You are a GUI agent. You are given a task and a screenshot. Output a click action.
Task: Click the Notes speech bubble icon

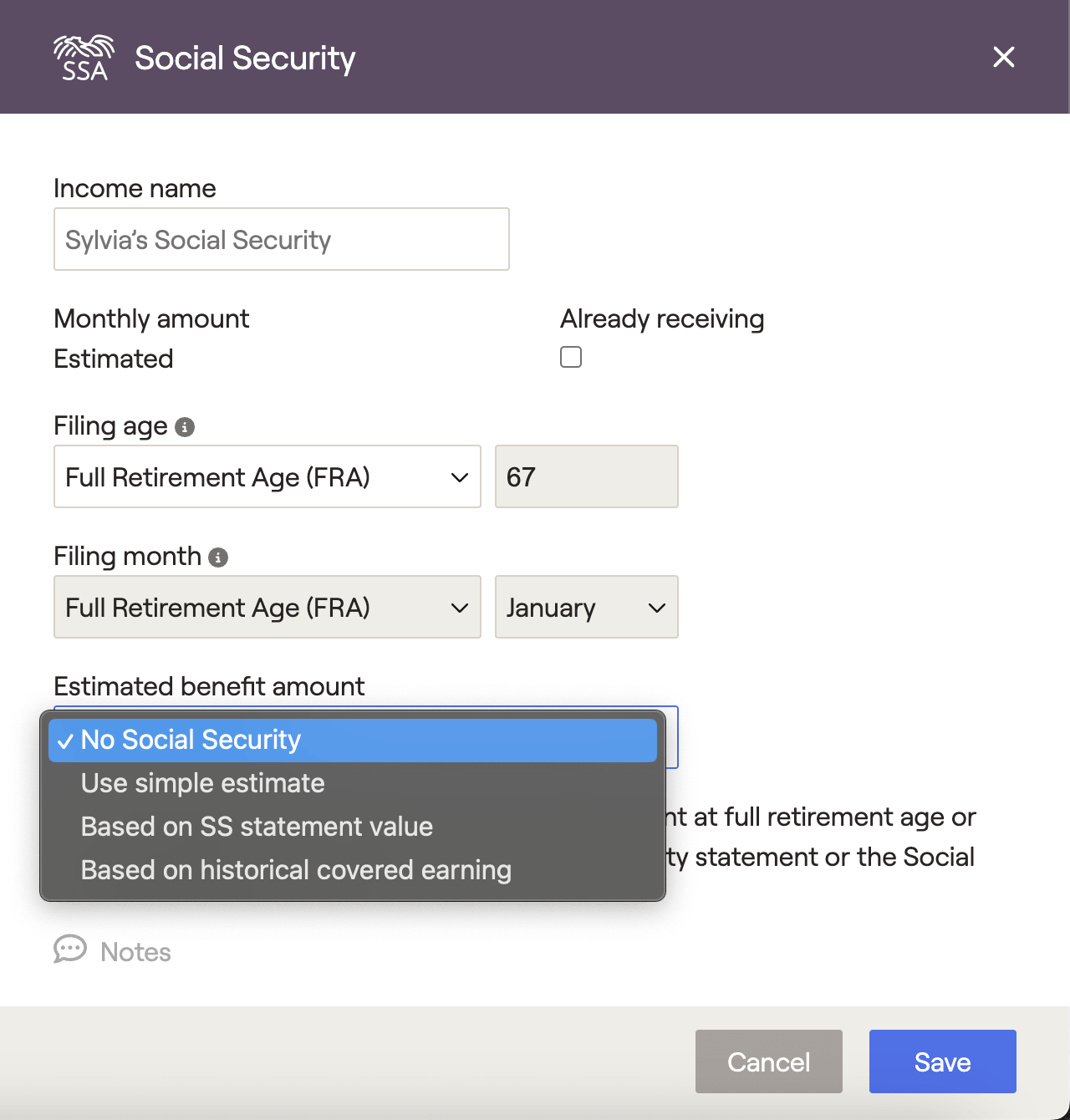tap(70, 949)
